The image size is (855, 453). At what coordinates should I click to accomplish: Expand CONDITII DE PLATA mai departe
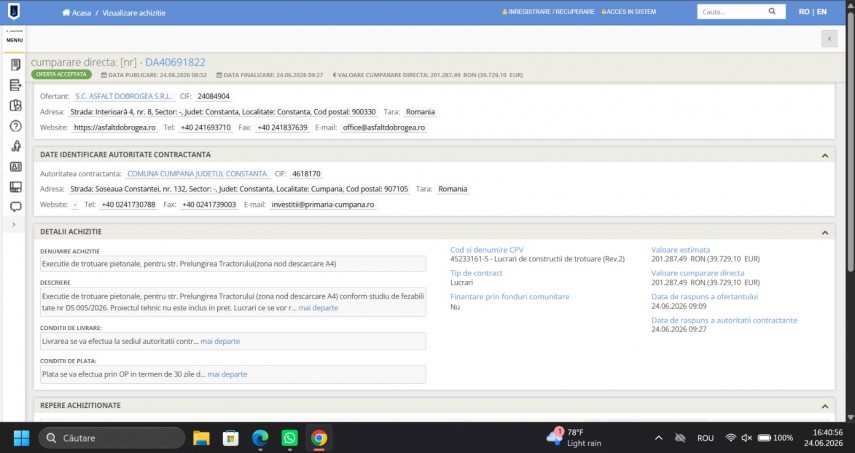227,375
